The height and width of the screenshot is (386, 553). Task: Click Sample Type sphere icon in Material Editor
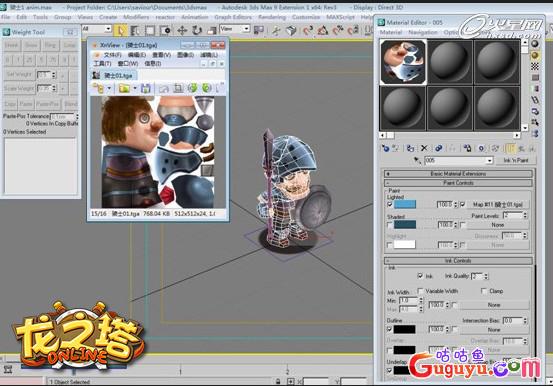[535, 44]
